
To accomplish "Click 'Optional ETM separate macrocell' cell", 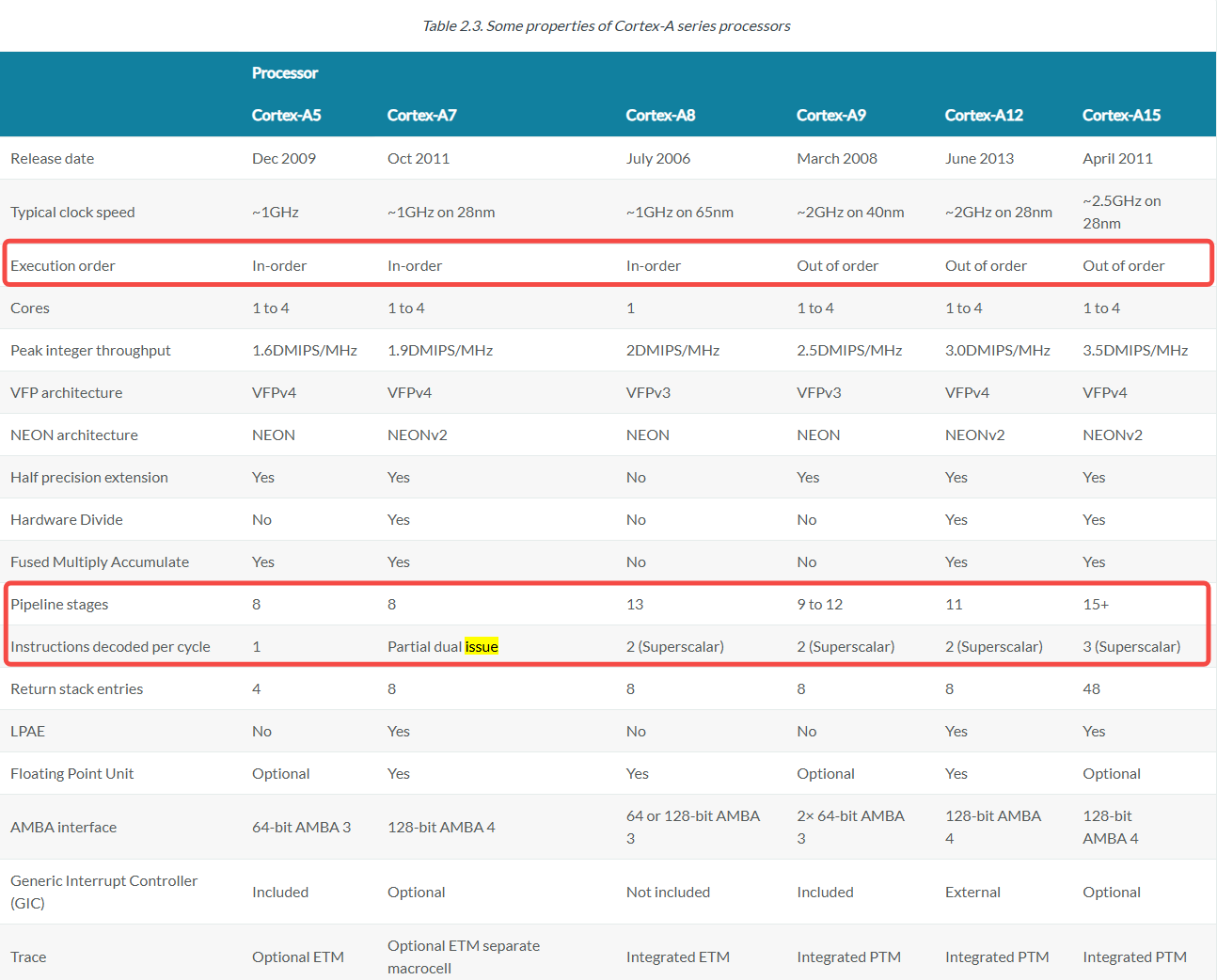I will (464, 957).
